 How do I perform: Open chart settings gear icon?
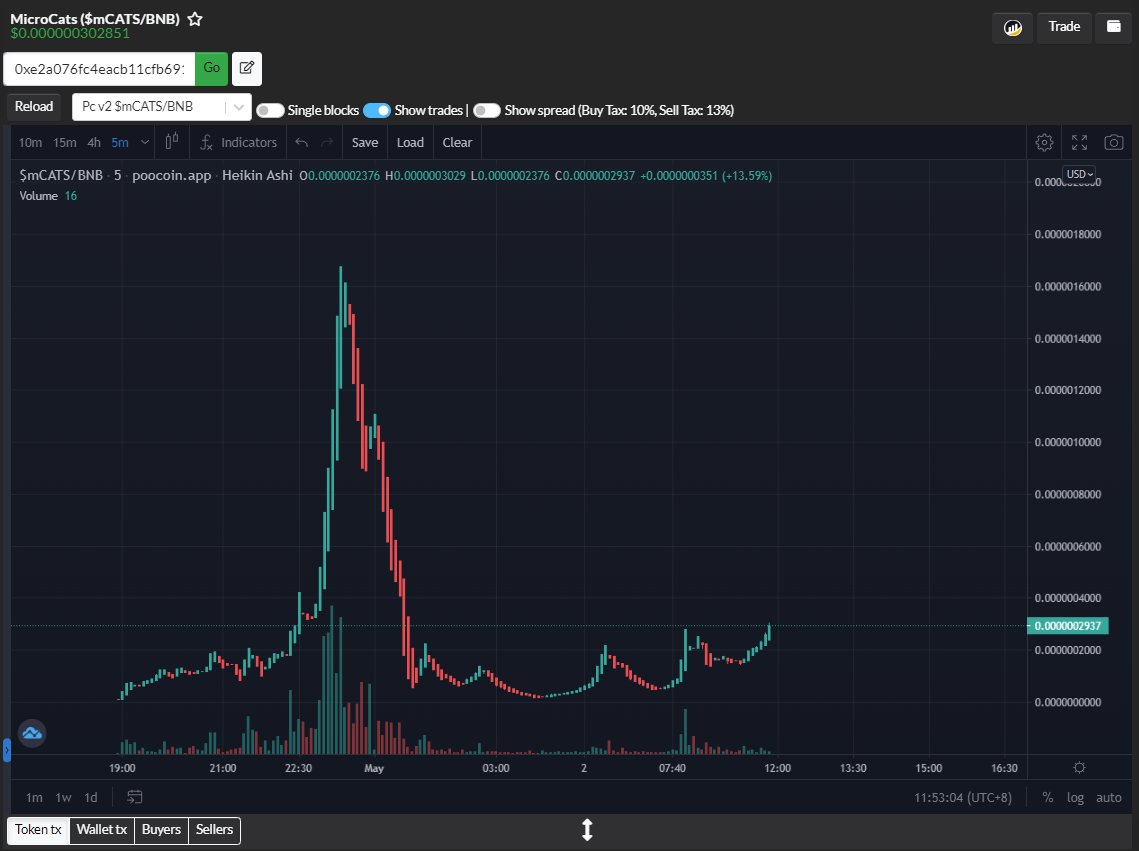tap(1044, 142)
